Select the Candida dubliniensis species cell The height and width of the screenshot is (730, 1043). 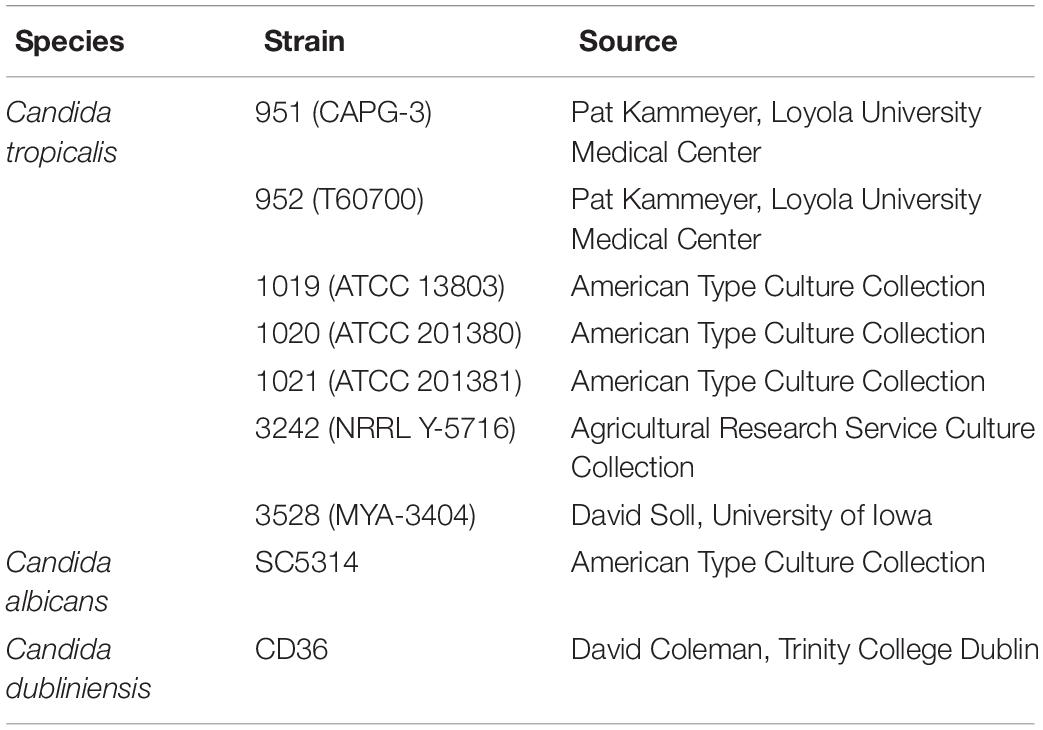click(x=78, y=669)
